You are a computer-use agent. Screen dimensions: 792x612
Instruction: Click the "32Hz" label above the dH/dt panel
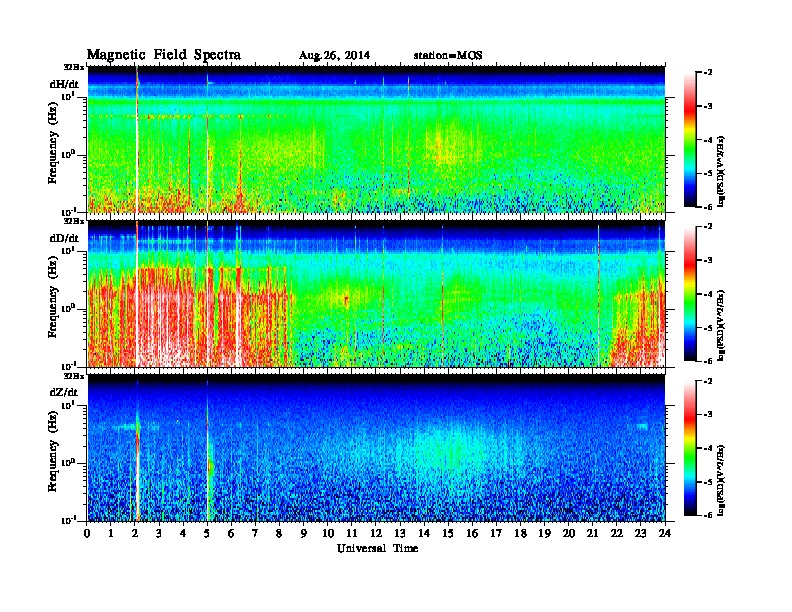click(73, 67)
